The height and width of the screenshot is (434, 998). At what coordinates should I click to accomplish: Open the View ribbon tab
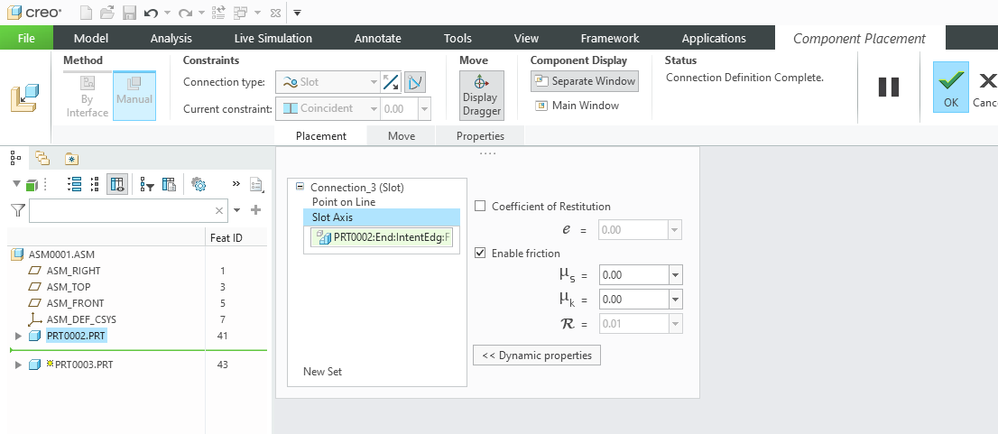526,38
